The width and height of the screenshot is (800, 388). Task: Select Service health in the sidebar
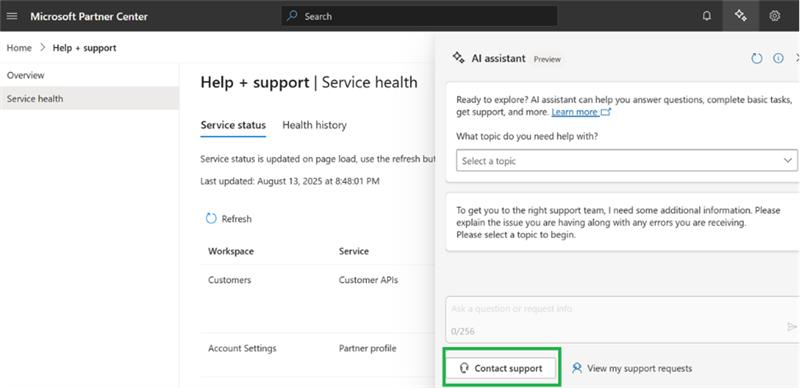(x=89, y=98)
